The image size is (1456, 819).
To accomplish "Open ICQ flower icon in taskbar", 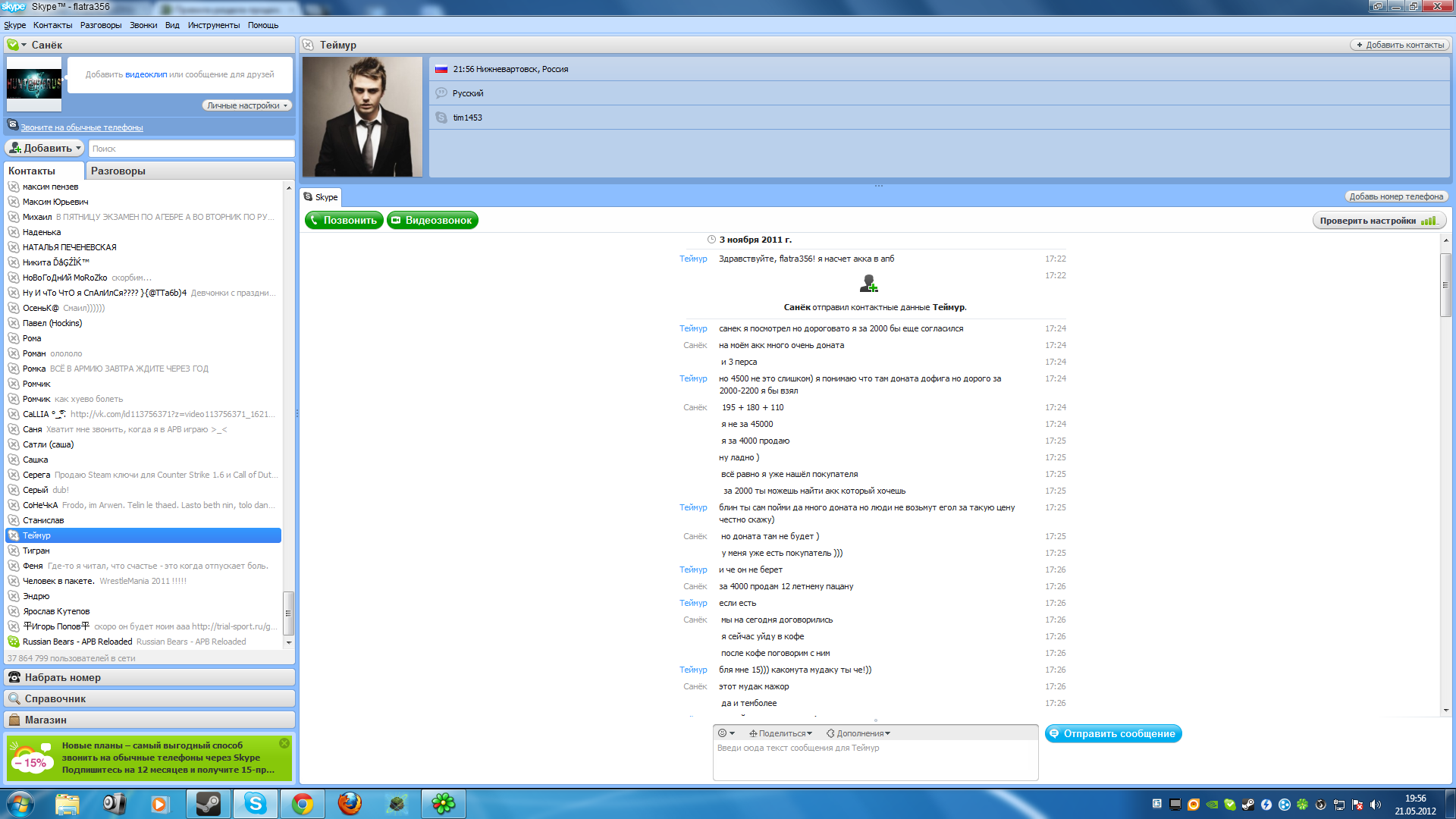I will [x=444, y=804].
